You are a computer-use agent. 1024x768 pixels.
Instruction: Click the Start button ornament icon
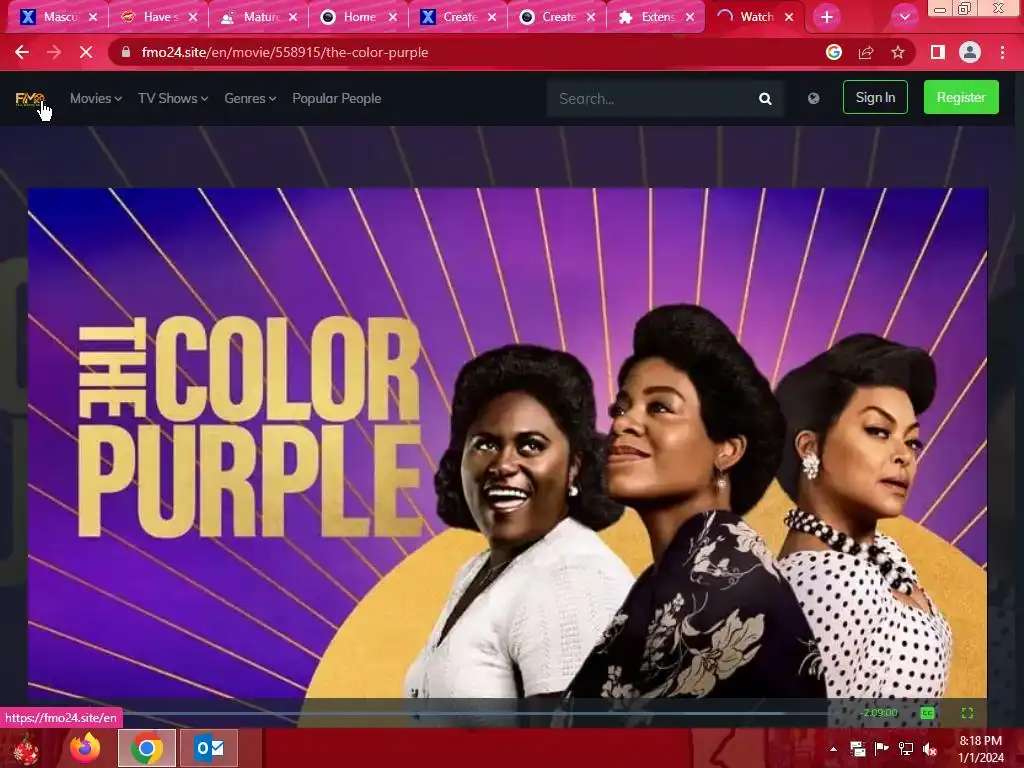25,749
